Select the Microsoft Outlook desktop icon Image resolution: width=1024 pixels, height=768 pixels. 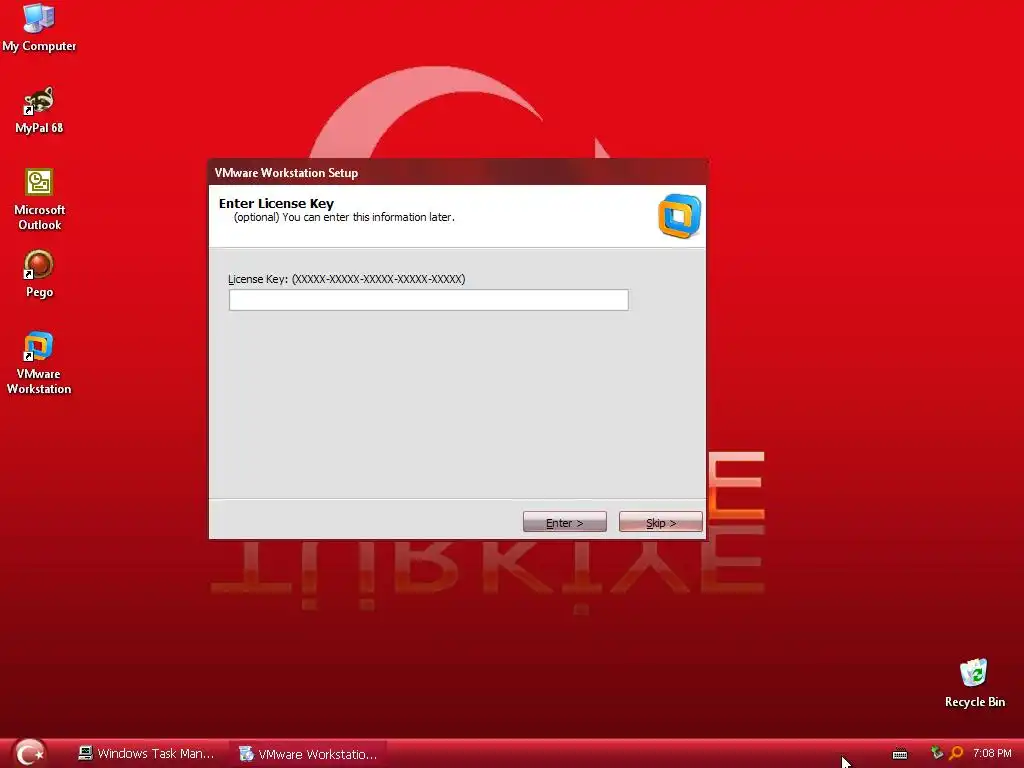click(x=39, y=199)
